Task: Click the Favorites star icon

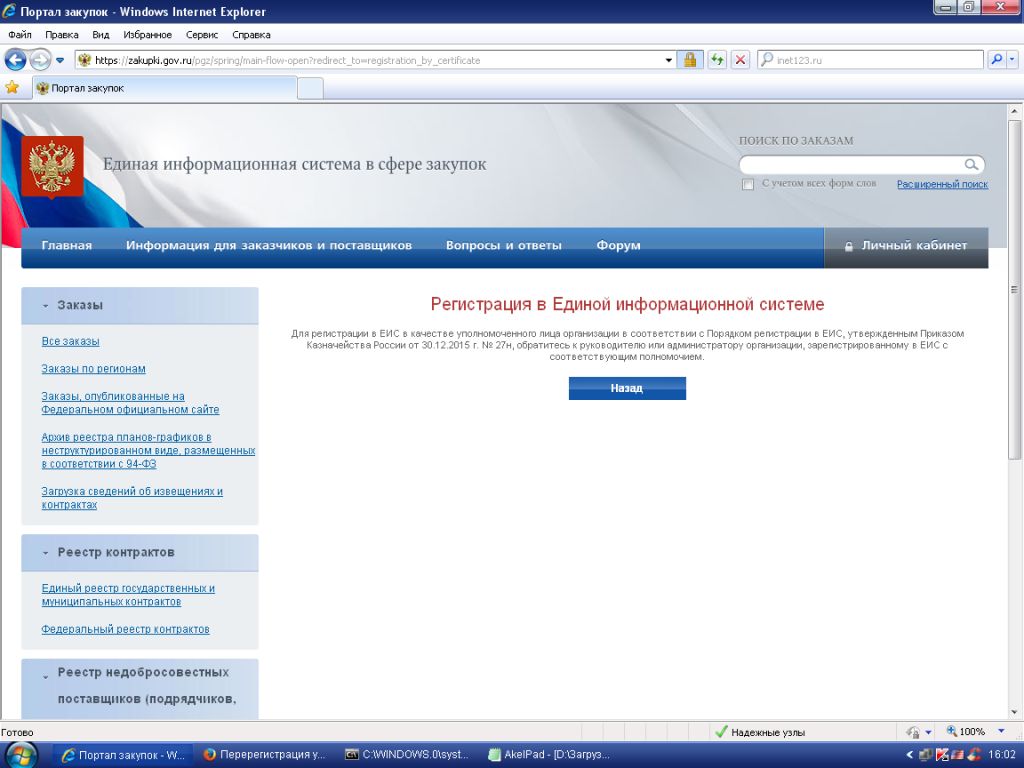Action: tap(12, 88)
